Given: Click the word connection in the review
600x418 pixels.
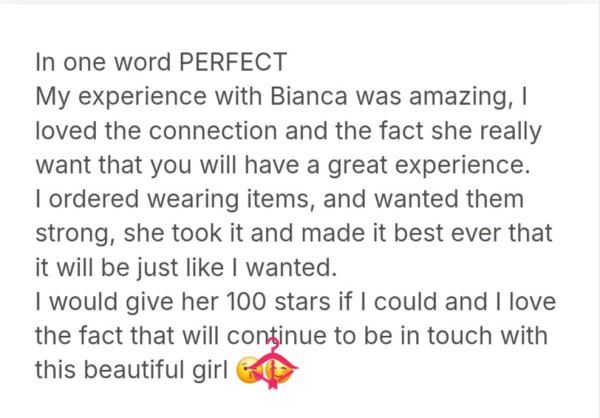Looking at the screenshot, I should point(213,131).
